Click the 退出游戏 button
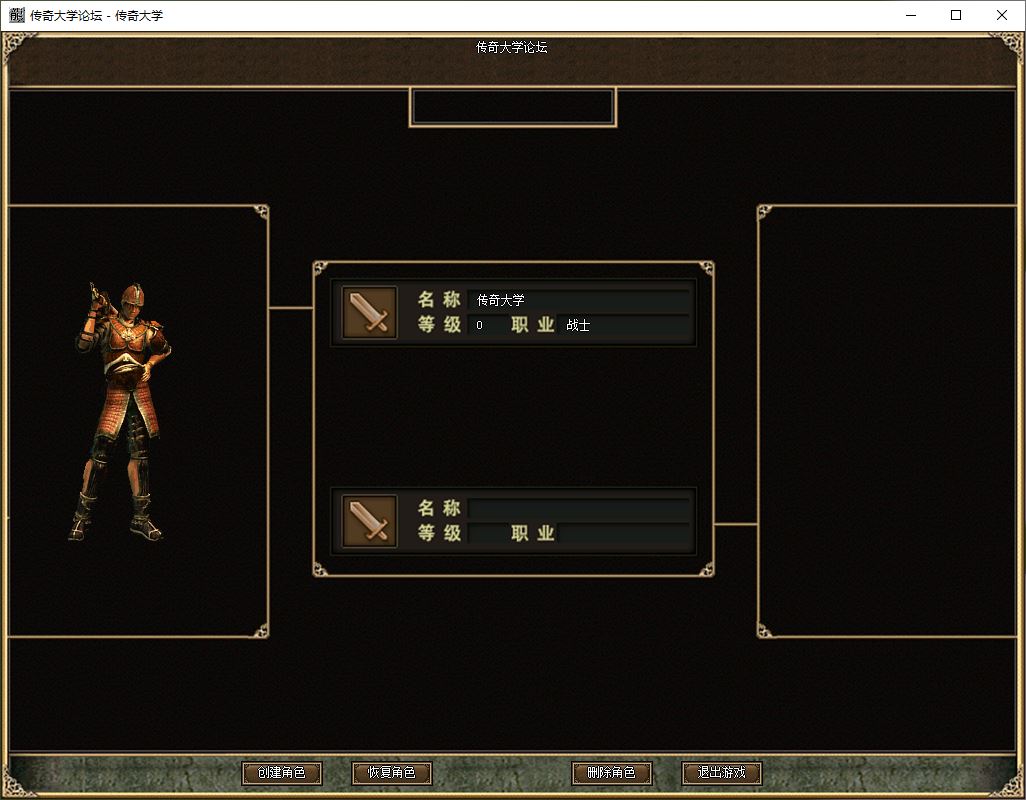 (x=722, y=773)
